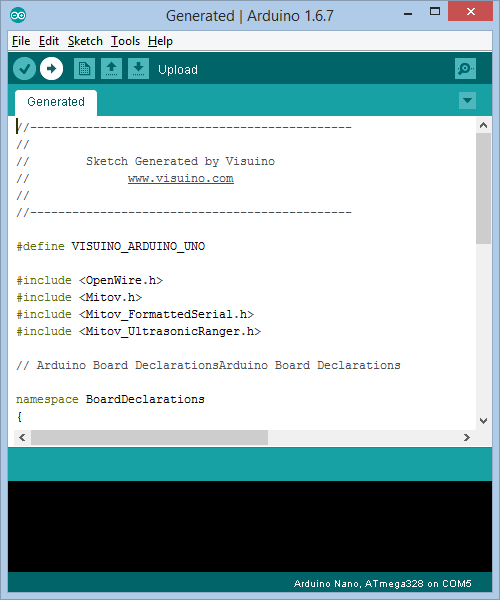The image size is (500, 600).
Task: Click the Arduino Board Declarations comment line
Action: (x=208, y=365)
